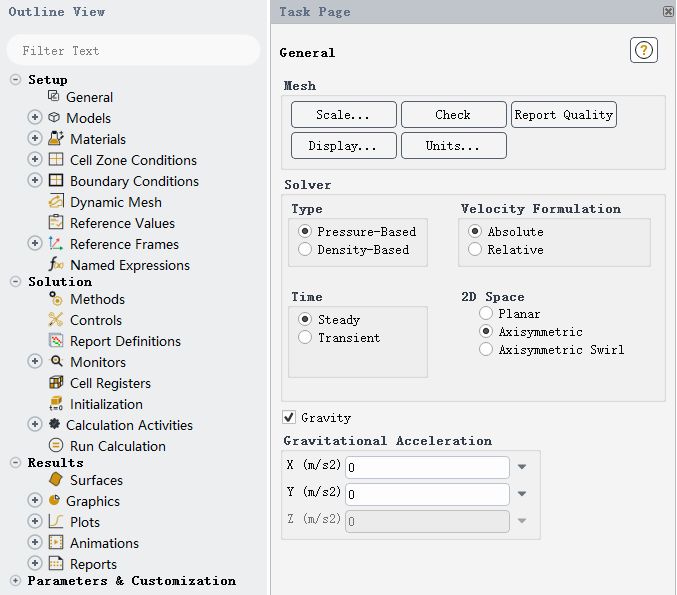The height and width of the screenshot is (595, 677).
Task: Open help with the question mark icon
Action: 643,51
